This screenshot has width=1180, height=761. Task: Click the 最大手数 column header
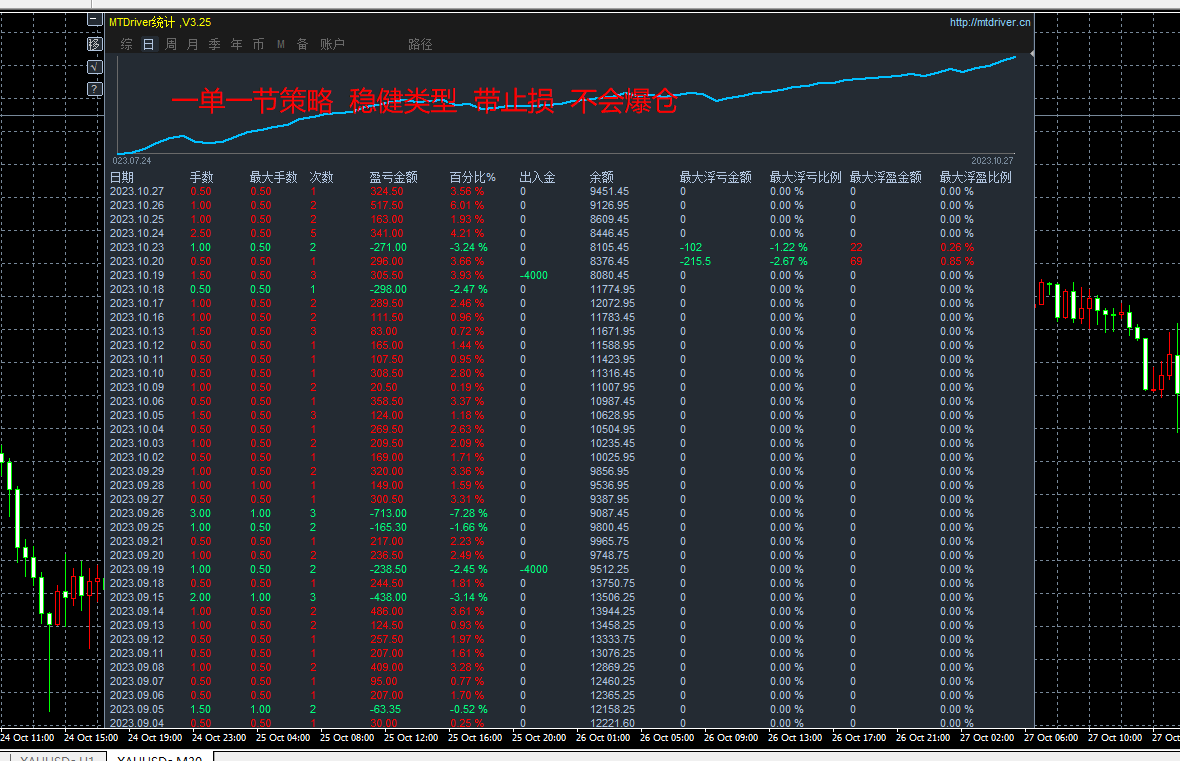tap(273, 178)
